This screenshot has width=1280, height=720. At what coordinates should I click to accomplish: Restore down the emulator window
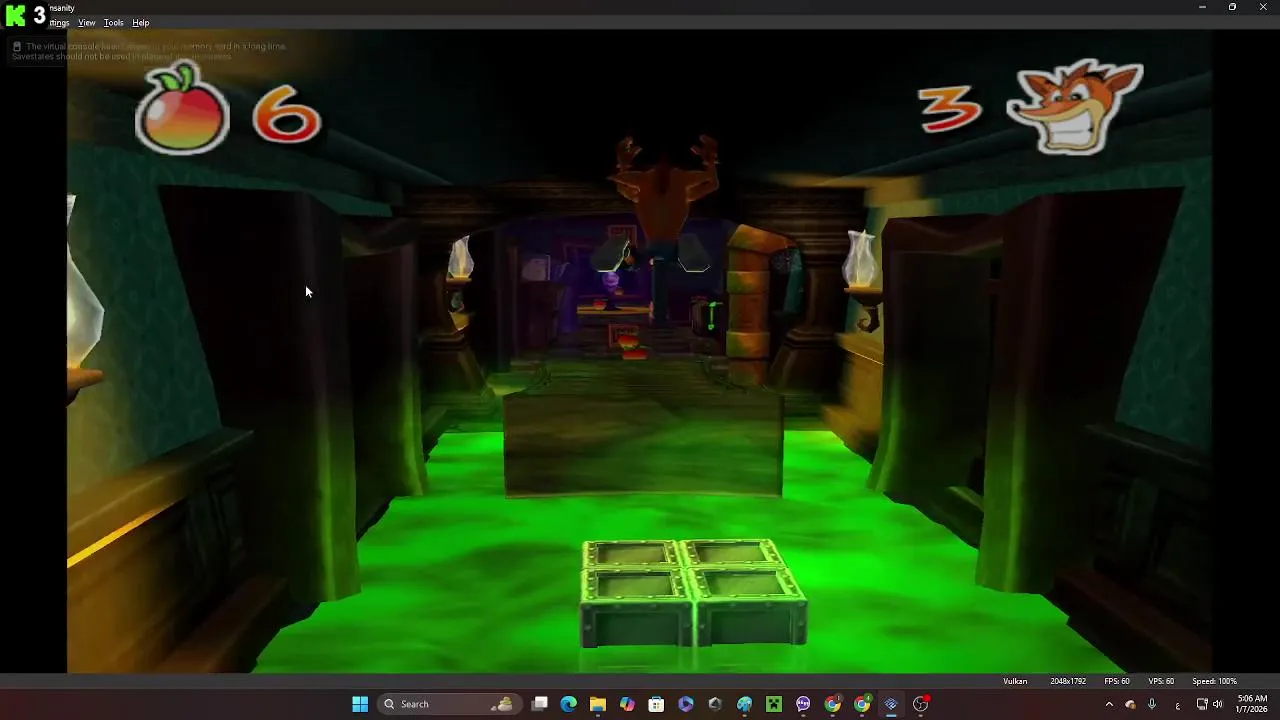[1232, 7]
